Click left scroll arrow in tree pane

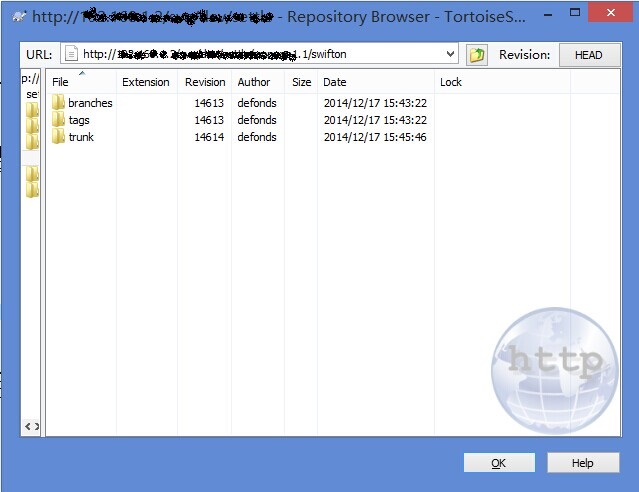pyautogui.click(x=27, y=426)
